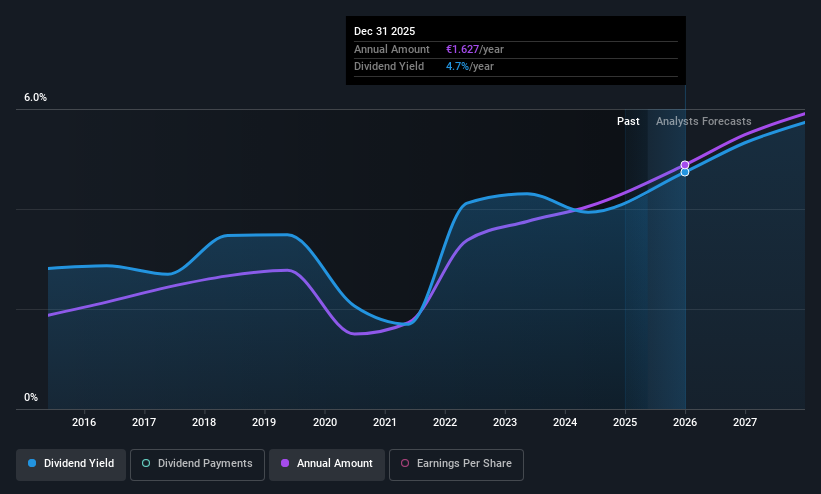
Task: Toggle the Dividend Yield series off
Action: pyautogui.click(x=71, y=464)
